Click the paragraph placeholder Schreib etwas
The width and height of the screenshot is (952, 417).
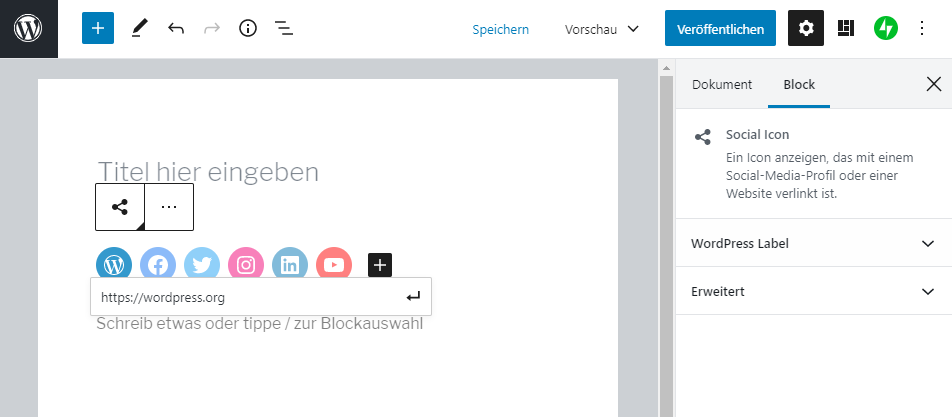260,324
